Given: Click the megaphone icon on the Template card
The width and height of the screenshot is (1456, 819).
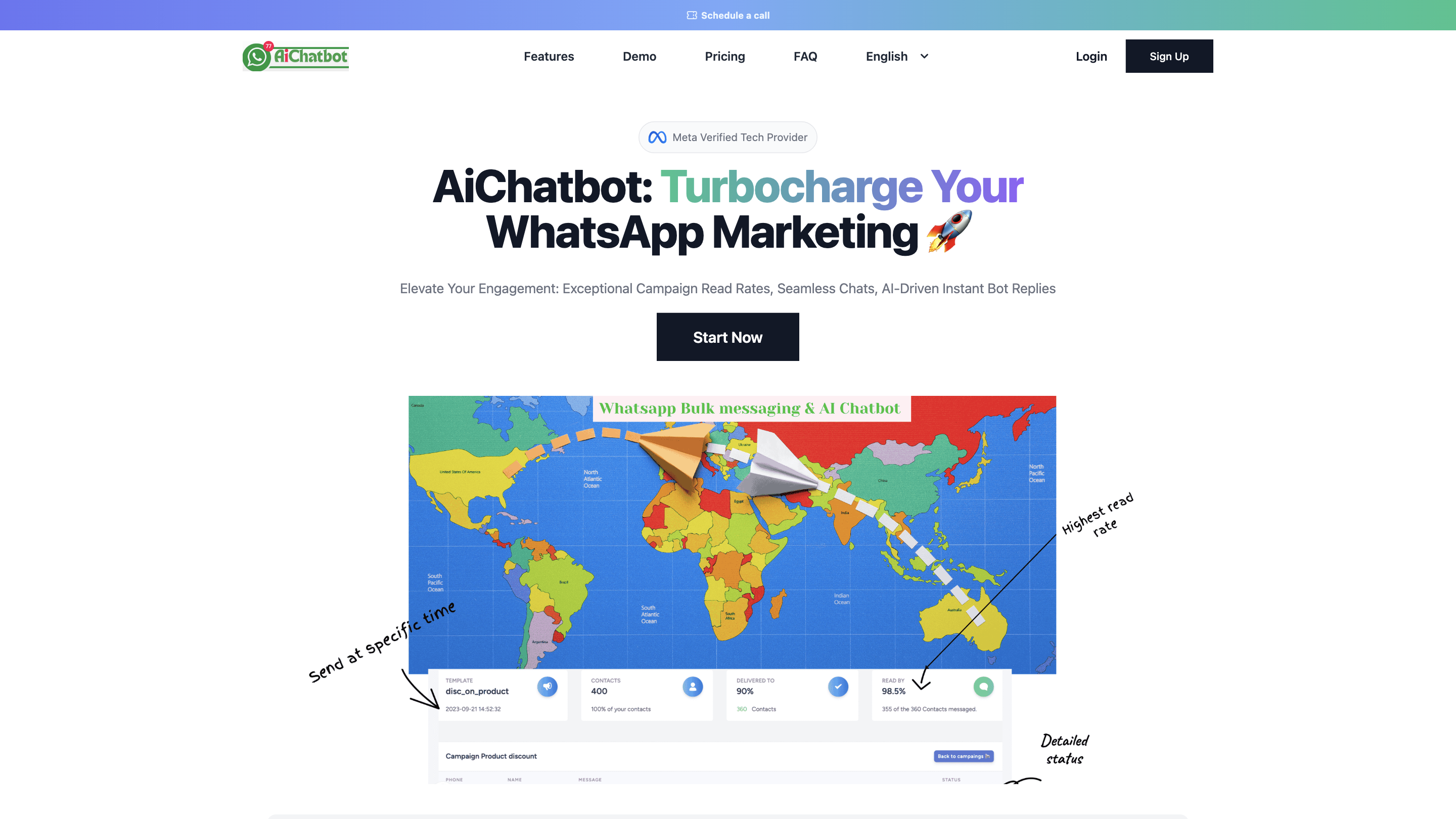Looking at the screenshot, I should pyautogui.click(x=547, y=687).
